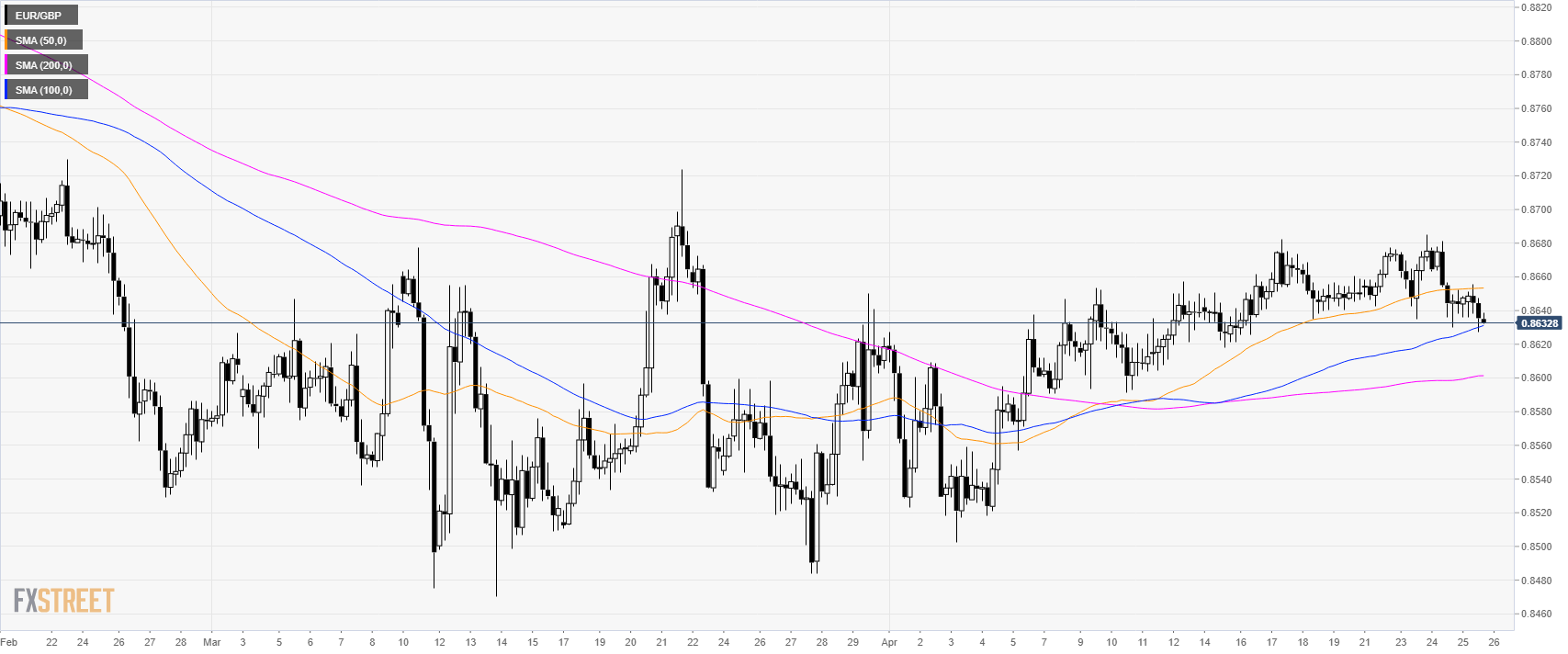This screenshot has height=654, width=1568.
Task: Click the Feb label on date axis
Action: 9,642
